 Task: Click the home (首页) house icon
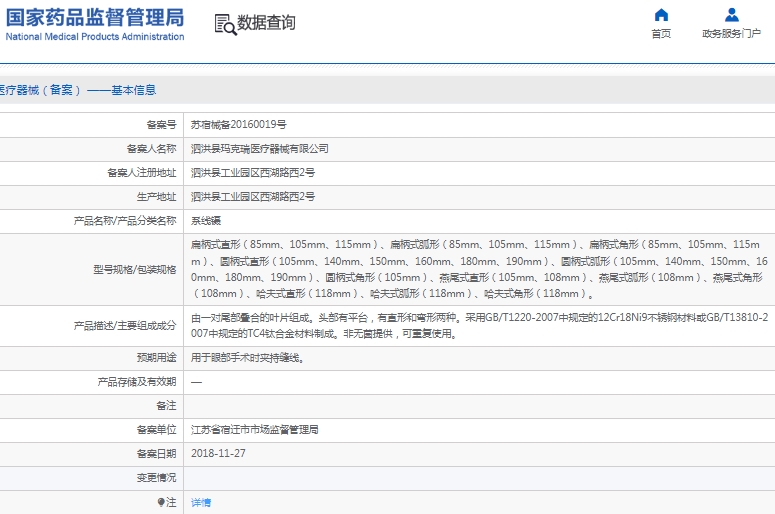coord(661,15)
